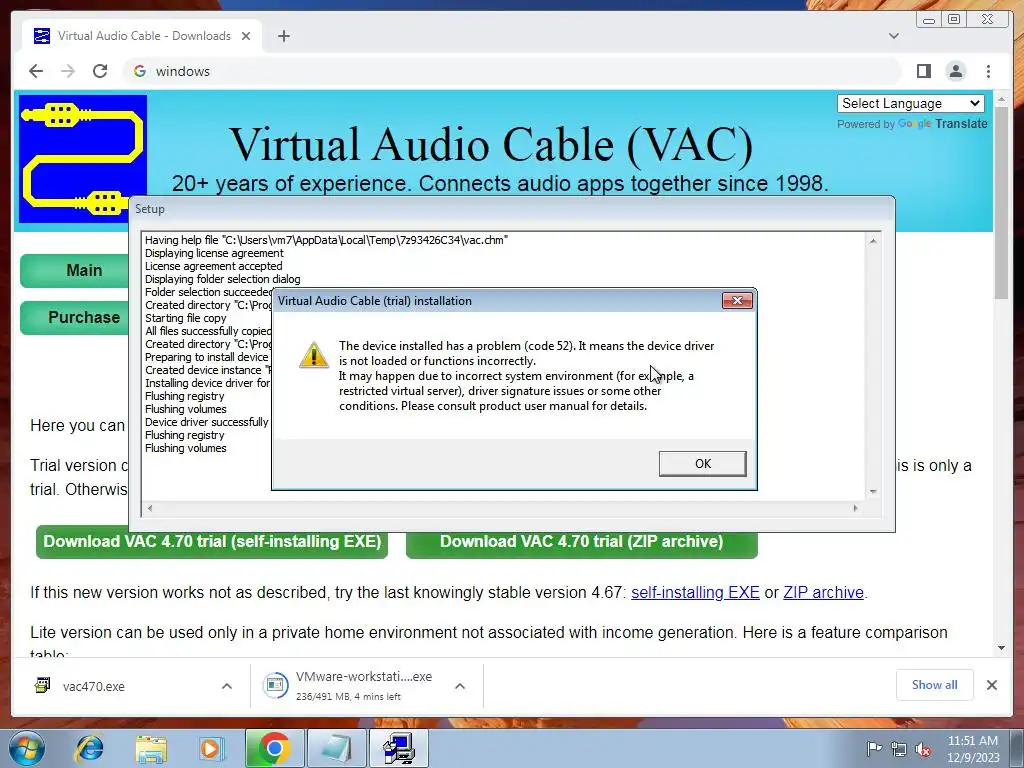The width and height of the screenshot is (1024, 768).
Task: Open the Action Center flag icon
Action: pyautogui.click(x=874, y=748)
